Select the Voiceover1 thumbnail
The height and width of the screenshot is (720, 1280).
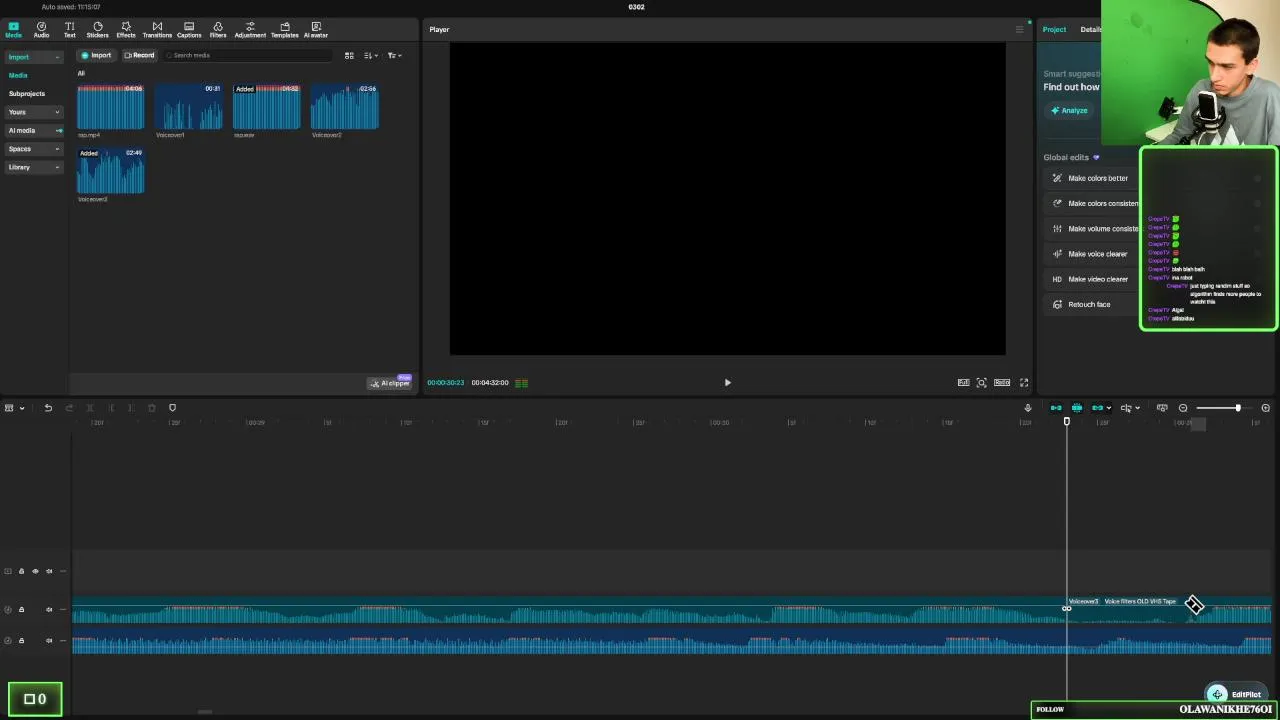(189, 107)
